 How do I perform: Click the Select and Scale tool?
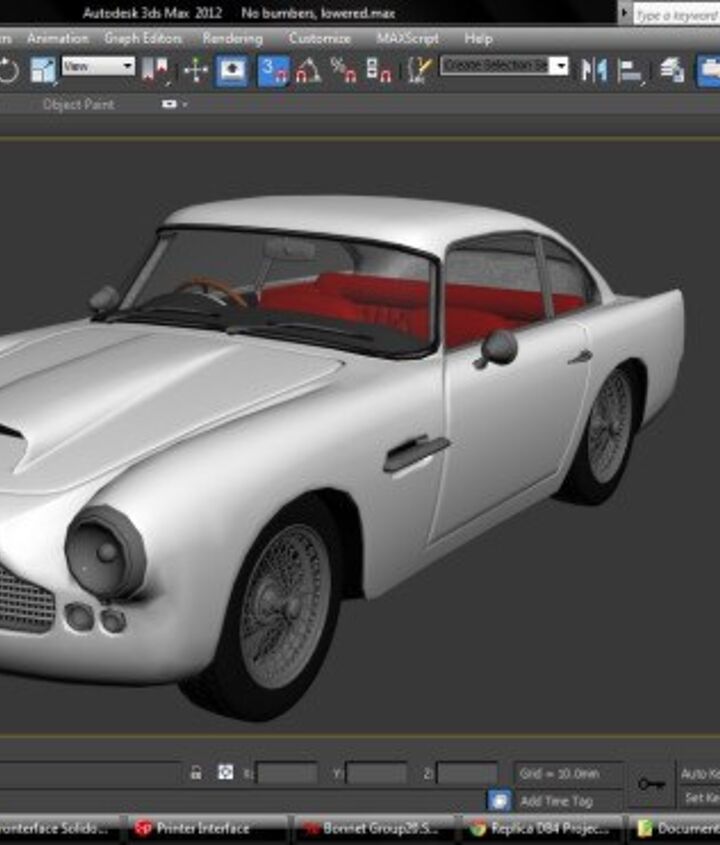[x=43, y=70]
